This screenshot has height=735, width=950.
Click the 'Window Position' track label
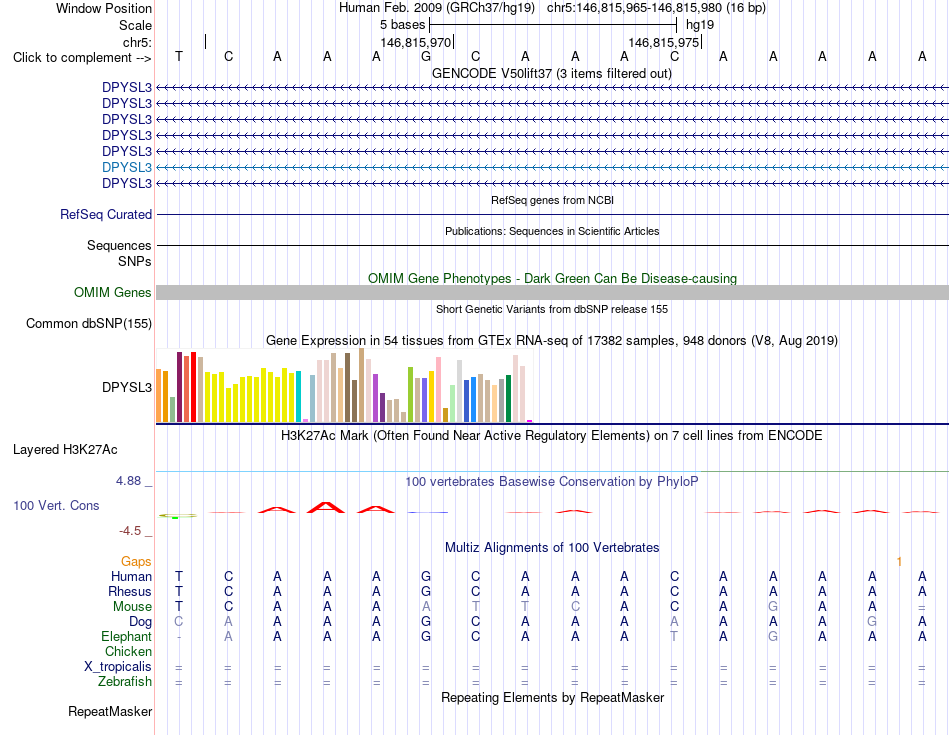pos(104,8)
